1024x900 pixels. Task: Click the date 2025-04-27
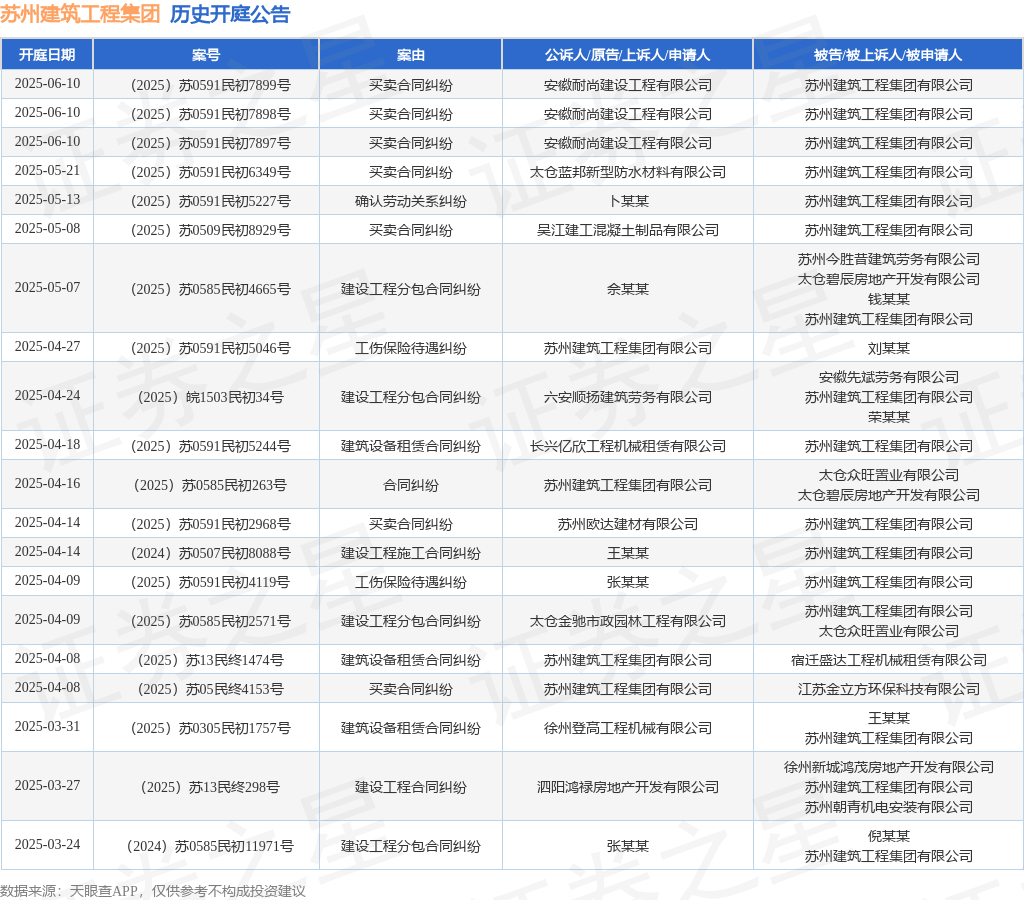click(x=47, y=346)
